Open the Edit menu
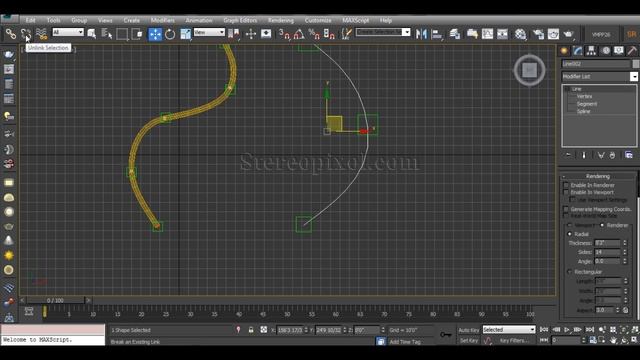 coord(31,20)
